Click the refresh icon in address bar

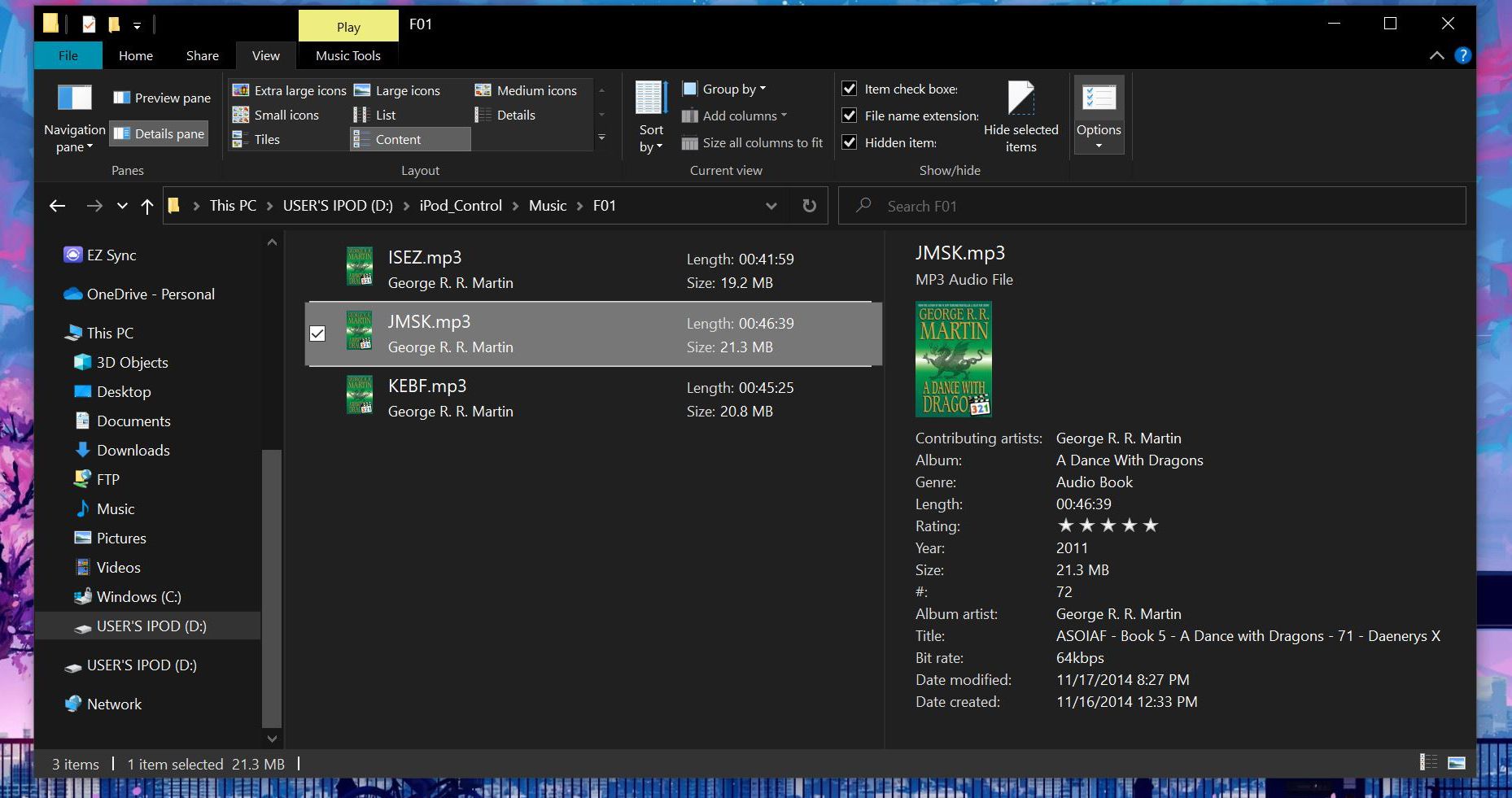point(809,206)
